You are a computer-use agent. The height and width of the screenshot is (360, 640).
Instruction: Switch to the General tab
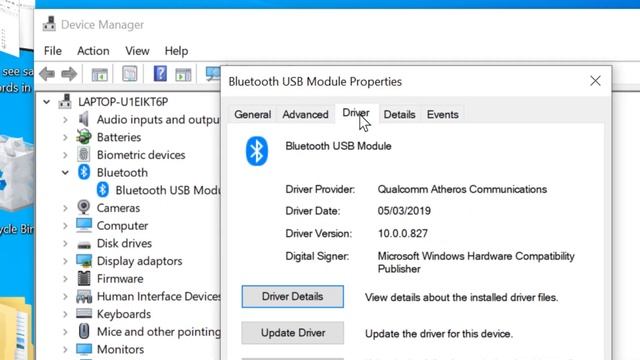click(x=253, y=114)
